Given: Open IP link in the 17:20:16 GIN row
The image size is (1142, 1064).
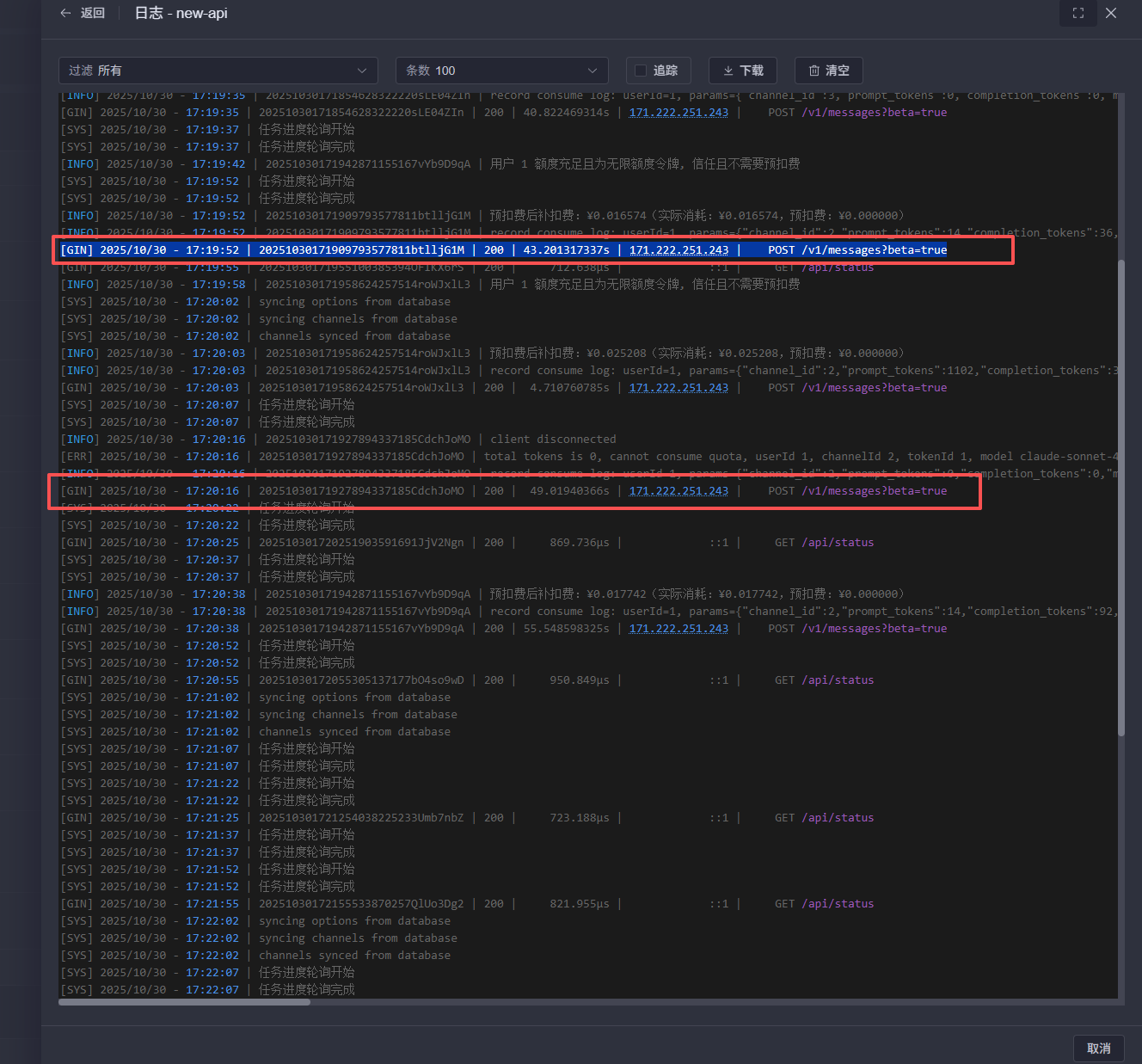Looking at the screenshot, I should click(678, 491).
